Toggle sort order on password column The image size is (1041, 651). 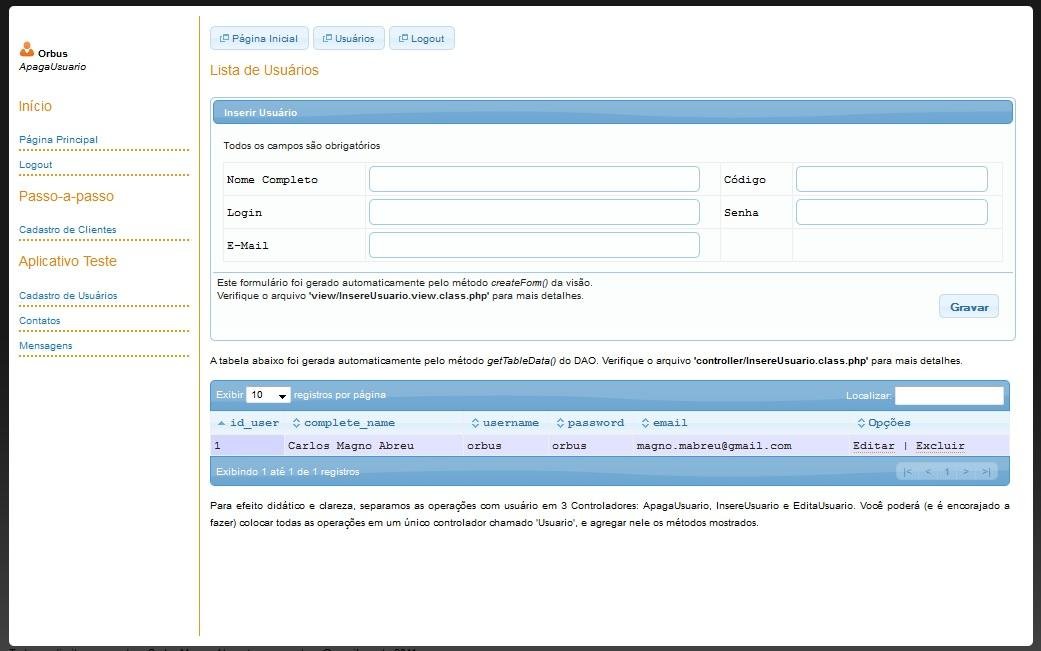point(562,422)
